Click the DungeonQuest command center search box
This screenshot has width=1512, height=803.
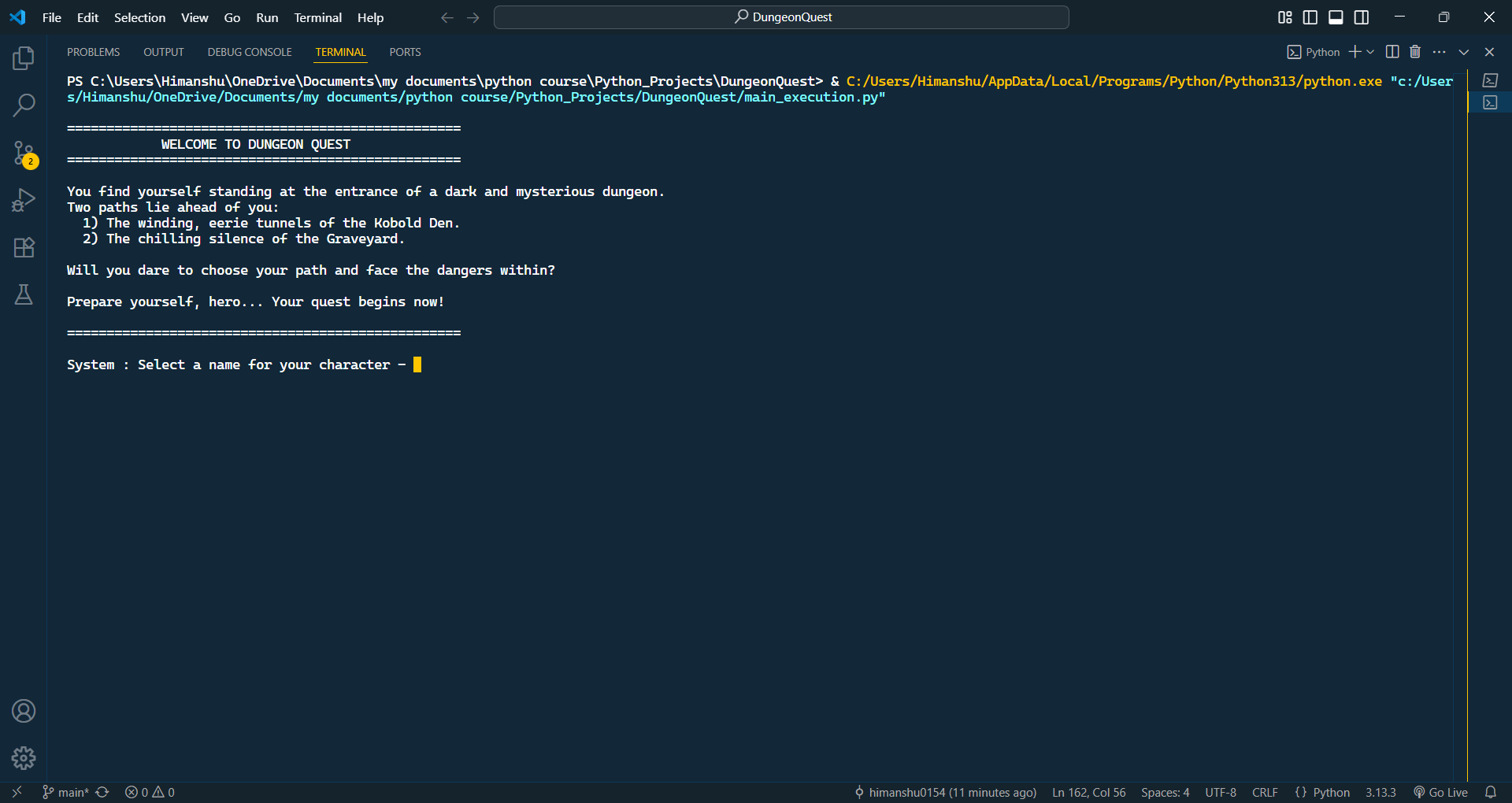pos(781,17)
